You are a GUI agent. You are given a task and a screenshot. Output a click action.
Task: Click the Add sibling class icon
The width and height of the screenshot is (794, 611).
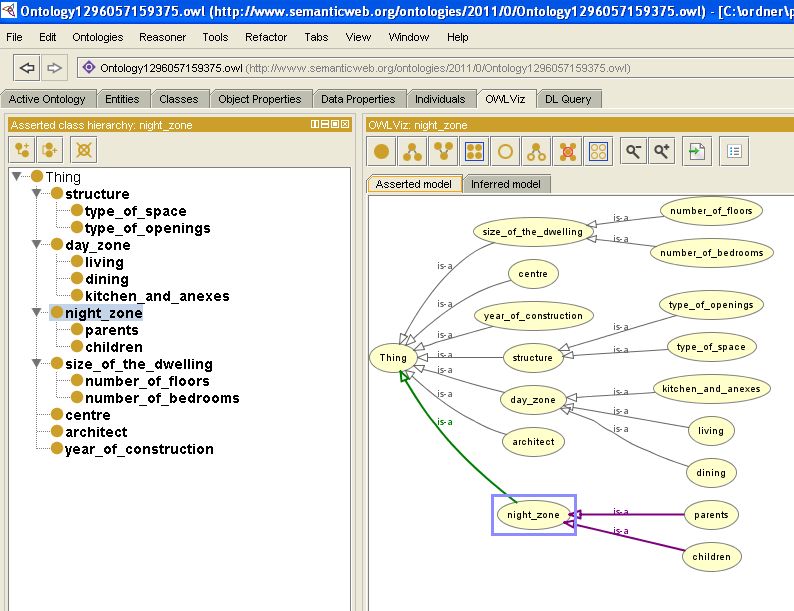pos(52,150)
